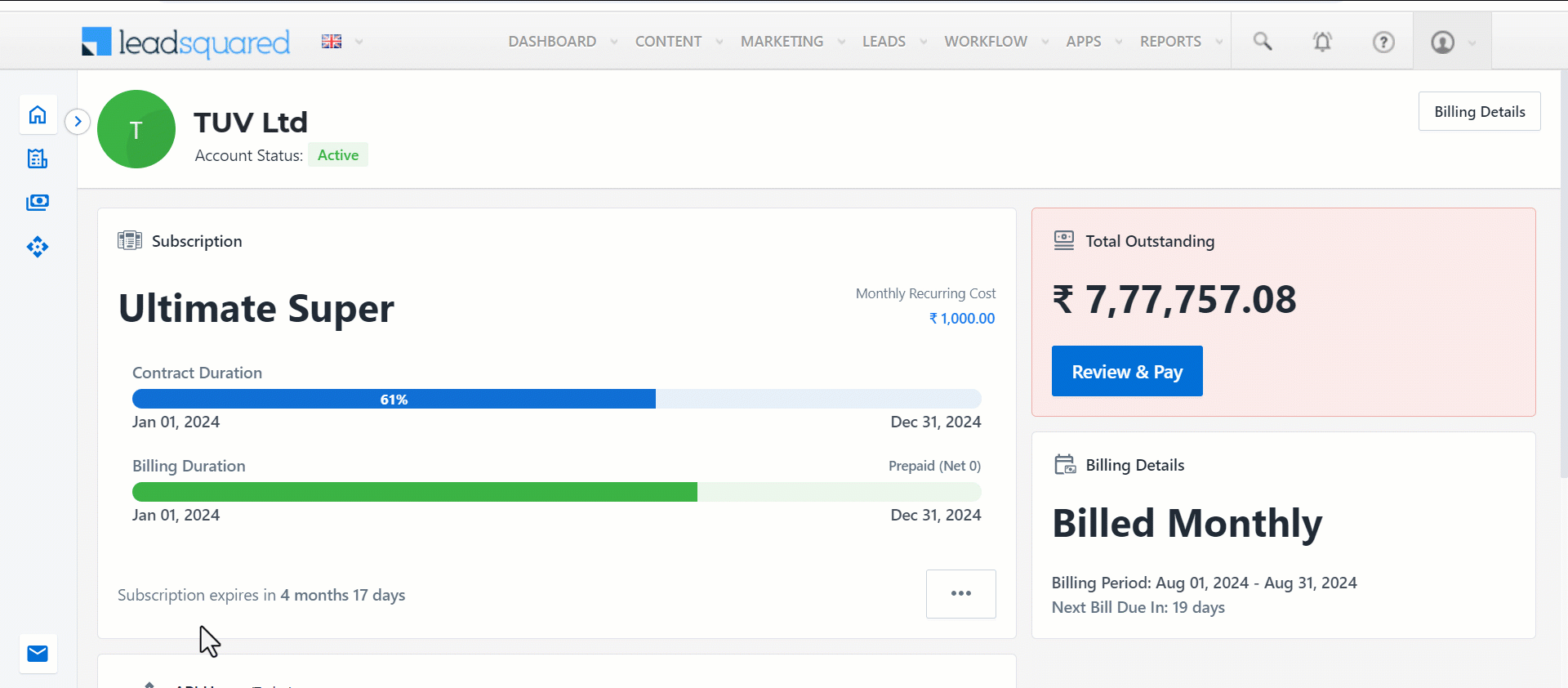Open the user profile dropdown
This screenshot has width=1568, height=688.
(1452, 42)
